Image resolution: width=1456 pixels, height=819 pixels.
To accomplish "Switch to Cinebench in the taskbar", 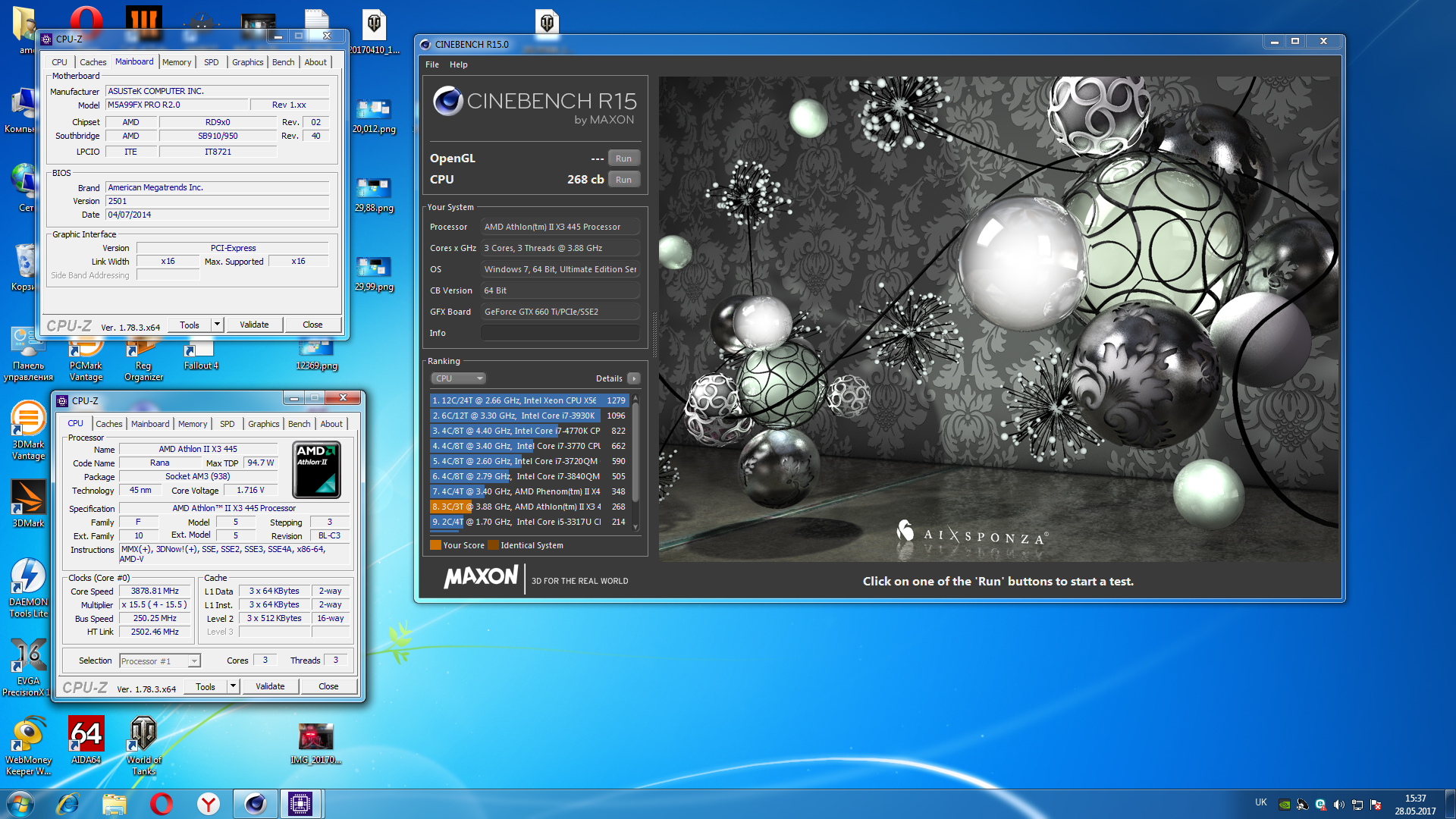I will [x=255, y=804].
